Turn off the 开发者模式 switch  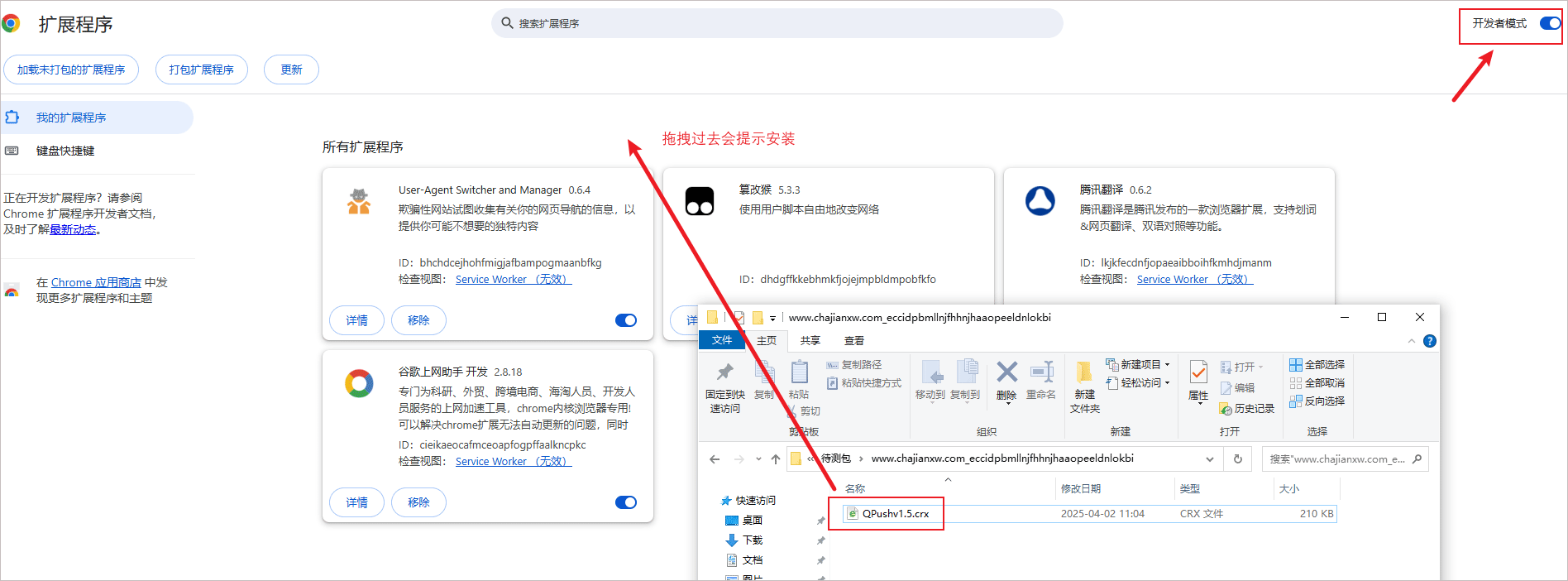pos(1550,23)
